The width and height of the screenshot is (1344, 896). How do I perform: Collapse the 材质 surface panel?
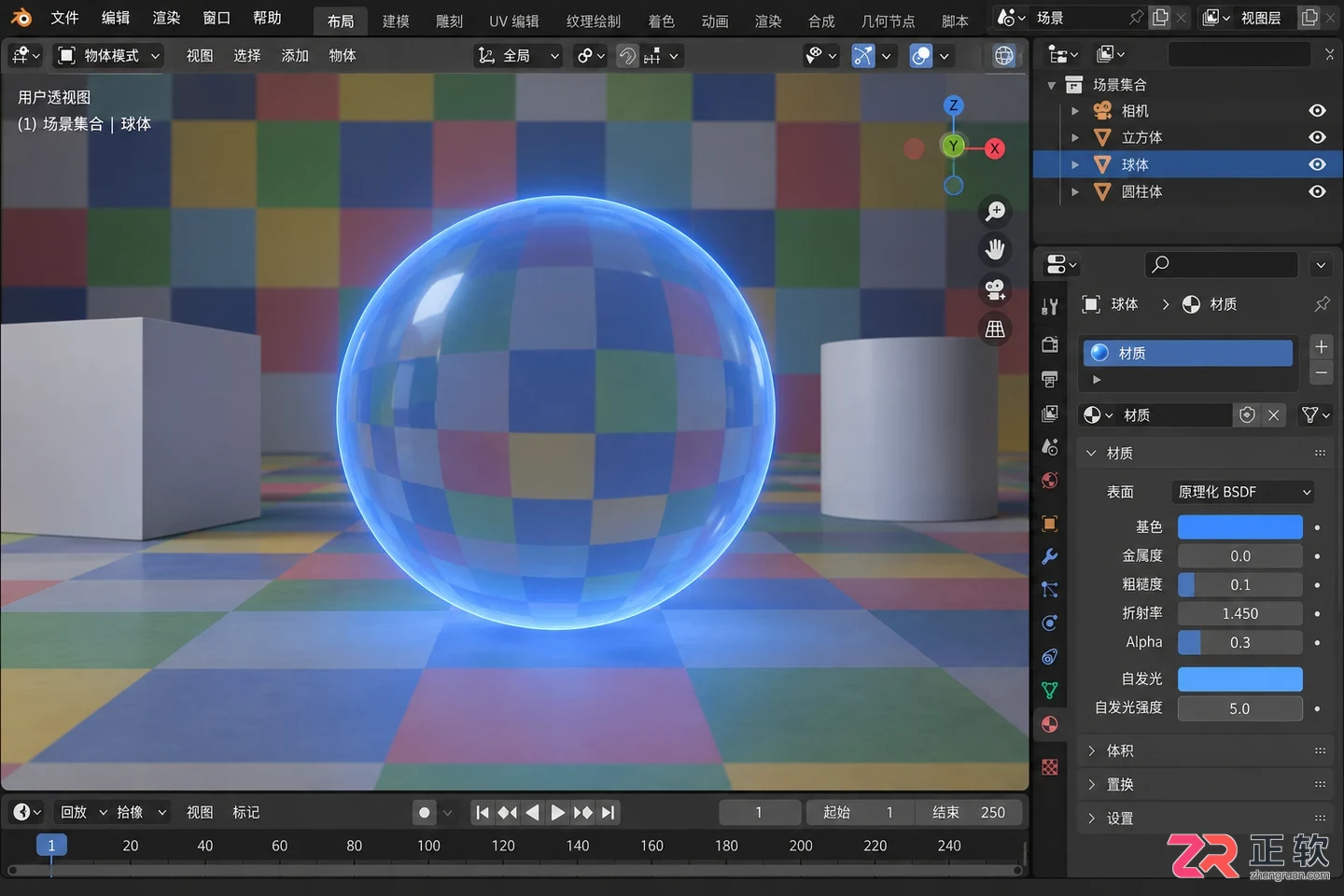point(1207,453)
